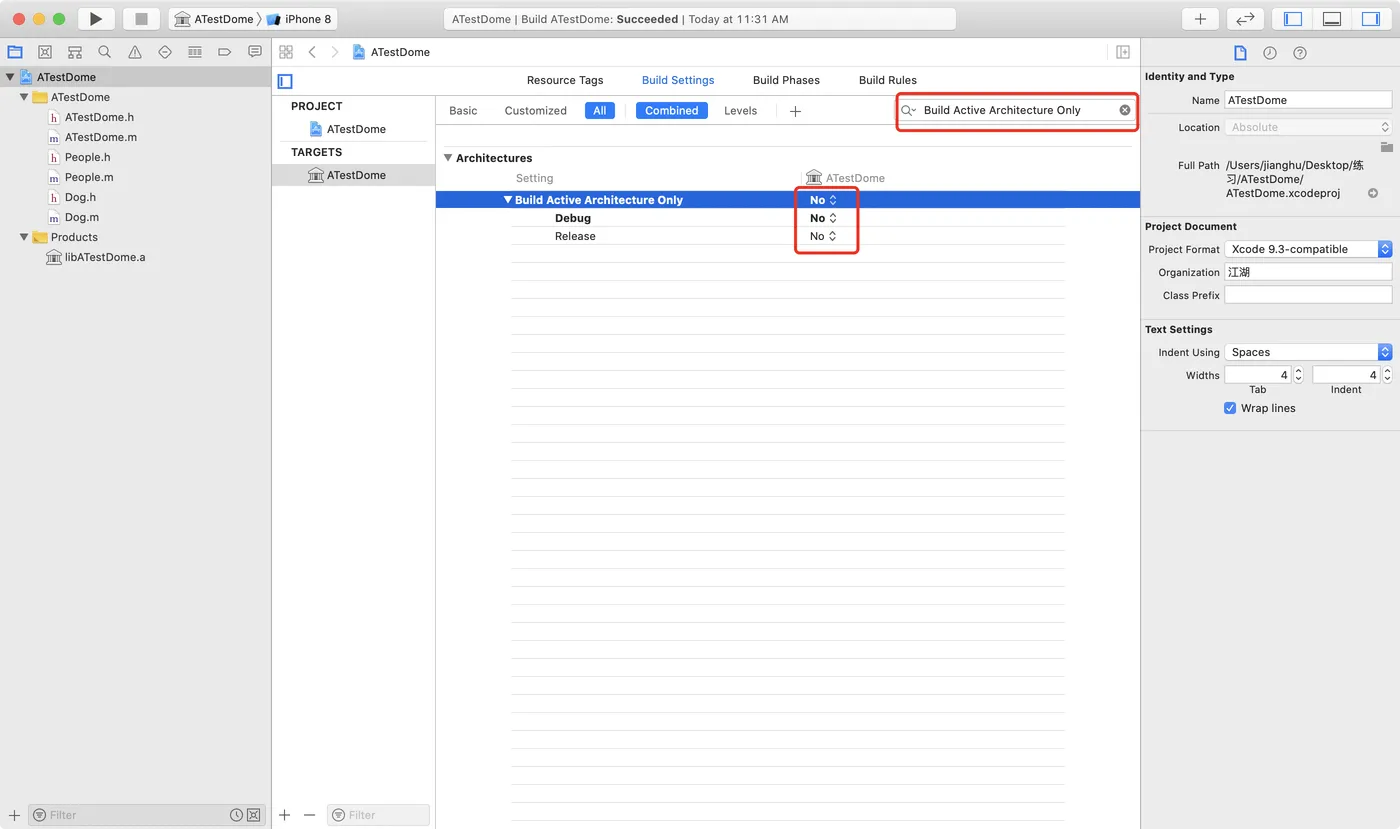Go back with the left chevron
The width and height of the screenshot is (1400, 829).
click(312, 52)
